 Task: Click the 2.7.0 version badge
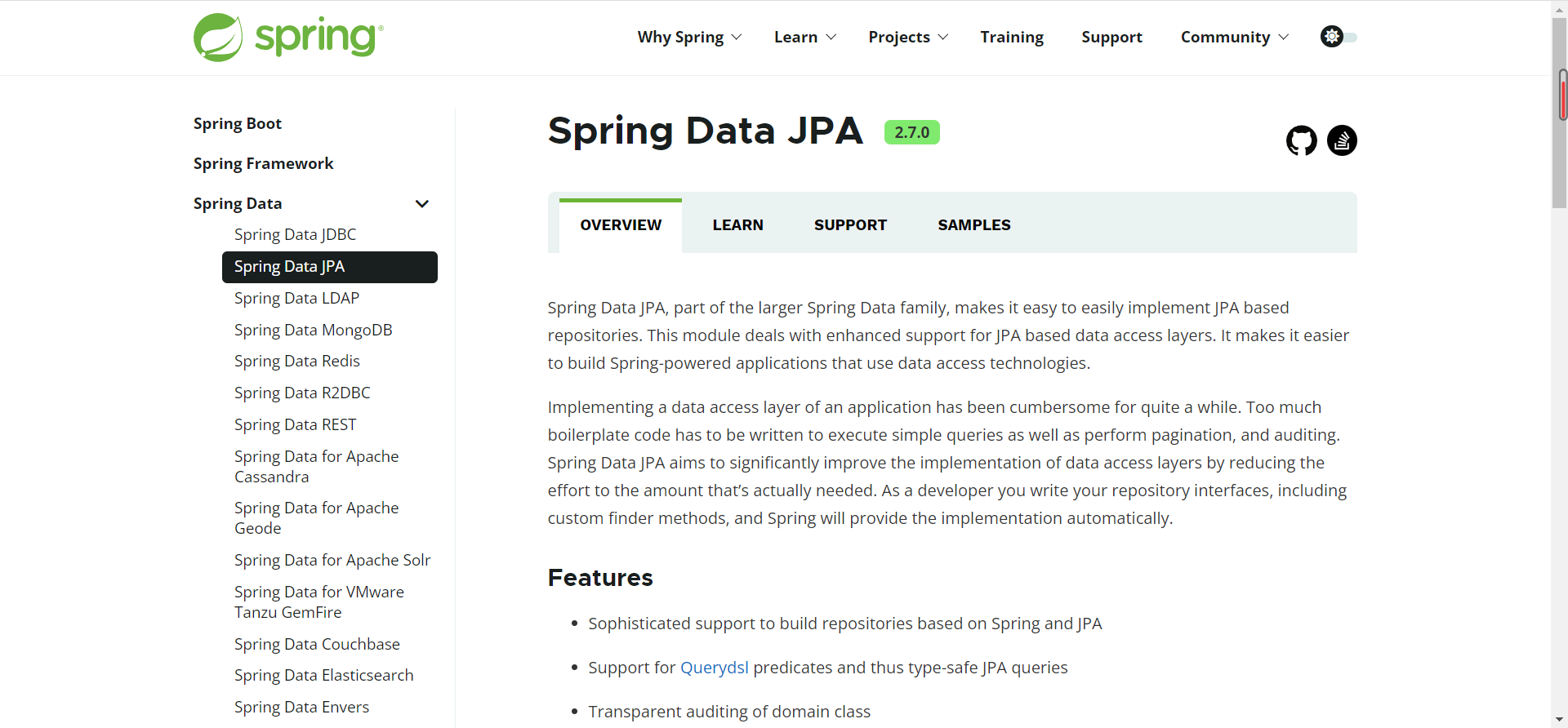911,132
